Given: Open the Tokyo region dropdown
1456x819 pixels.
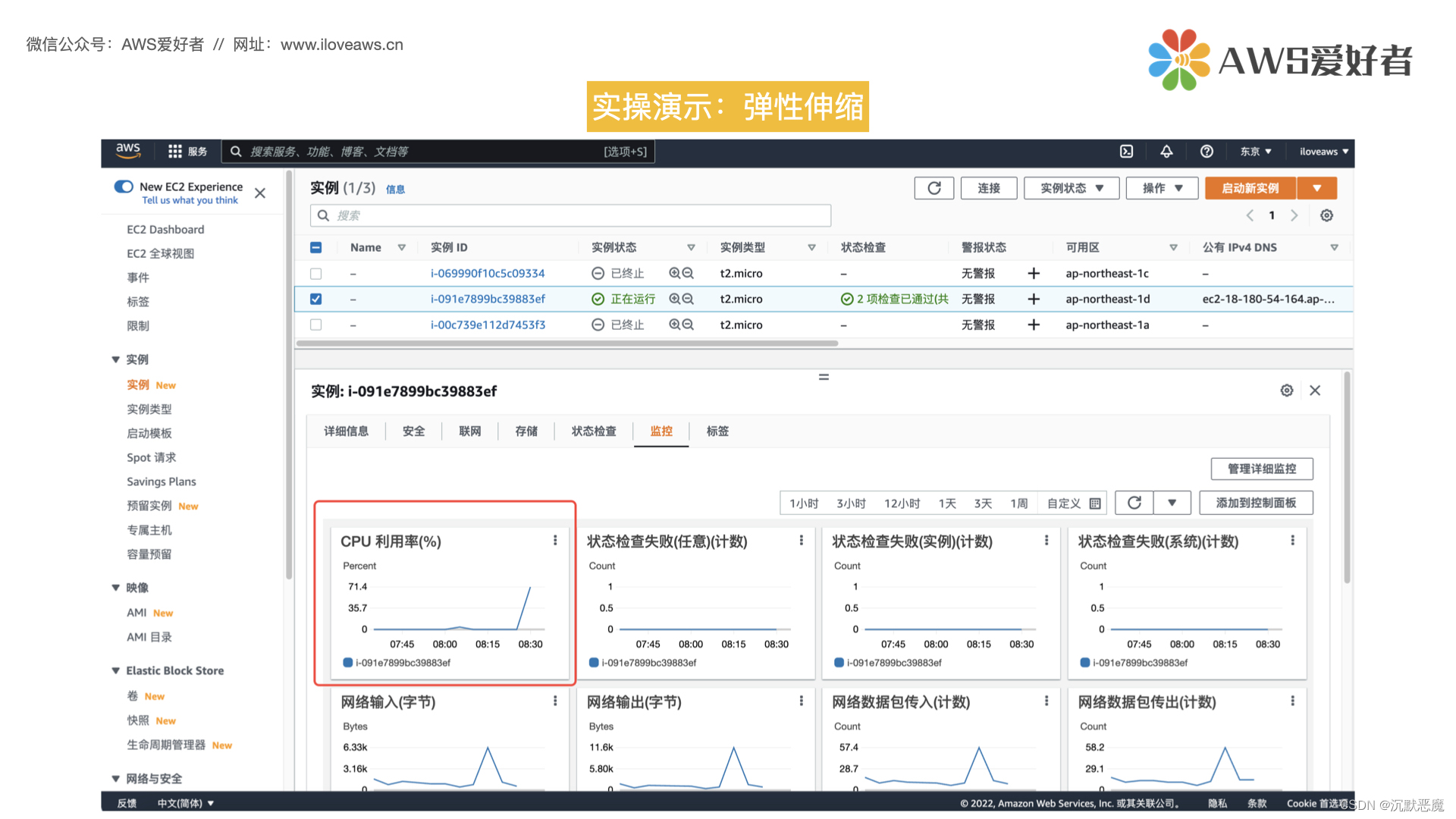Looking at the screenshot, I should point(1256,152).
